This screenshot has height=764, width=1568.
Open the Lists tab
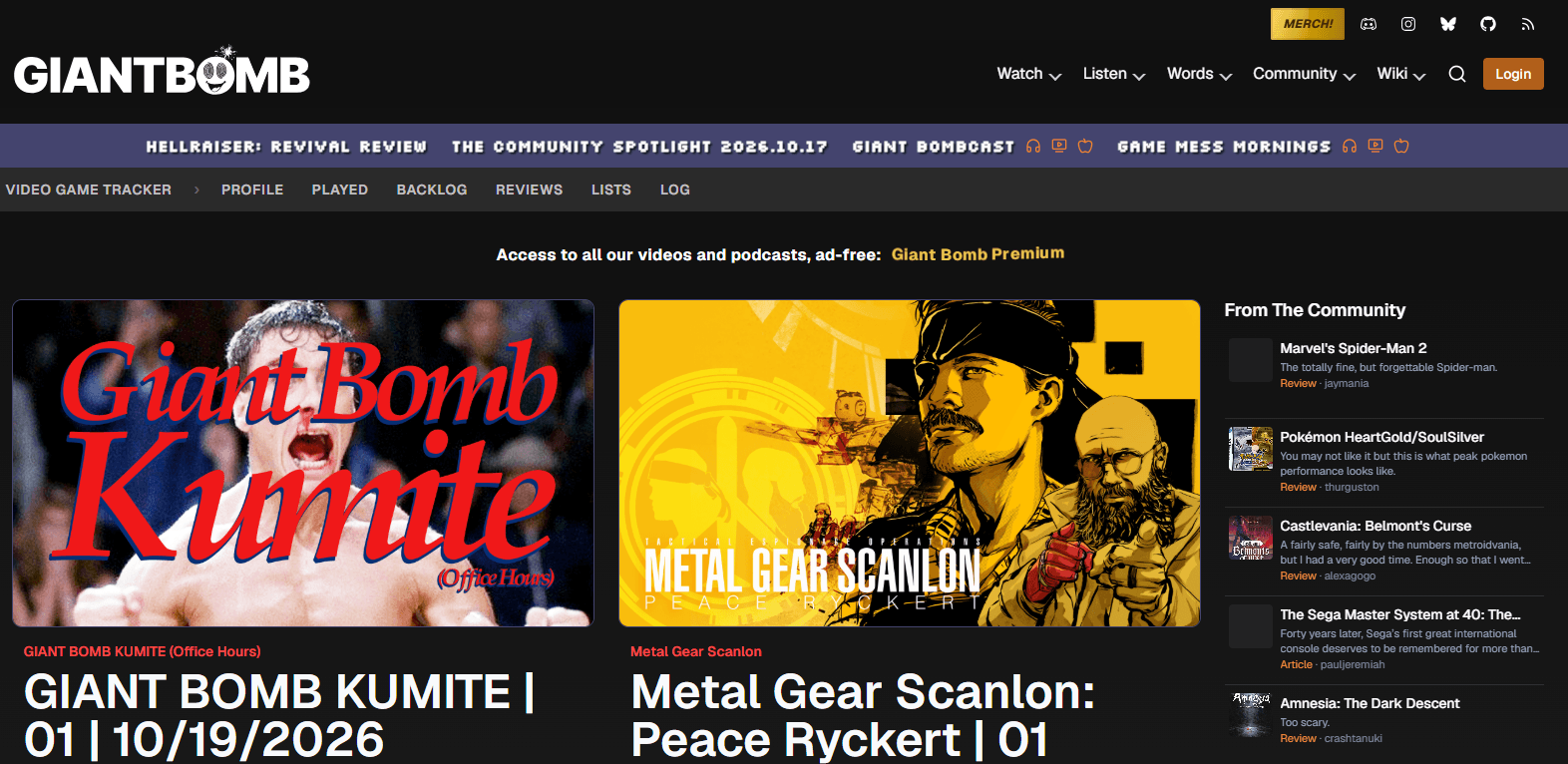[611, 190]
